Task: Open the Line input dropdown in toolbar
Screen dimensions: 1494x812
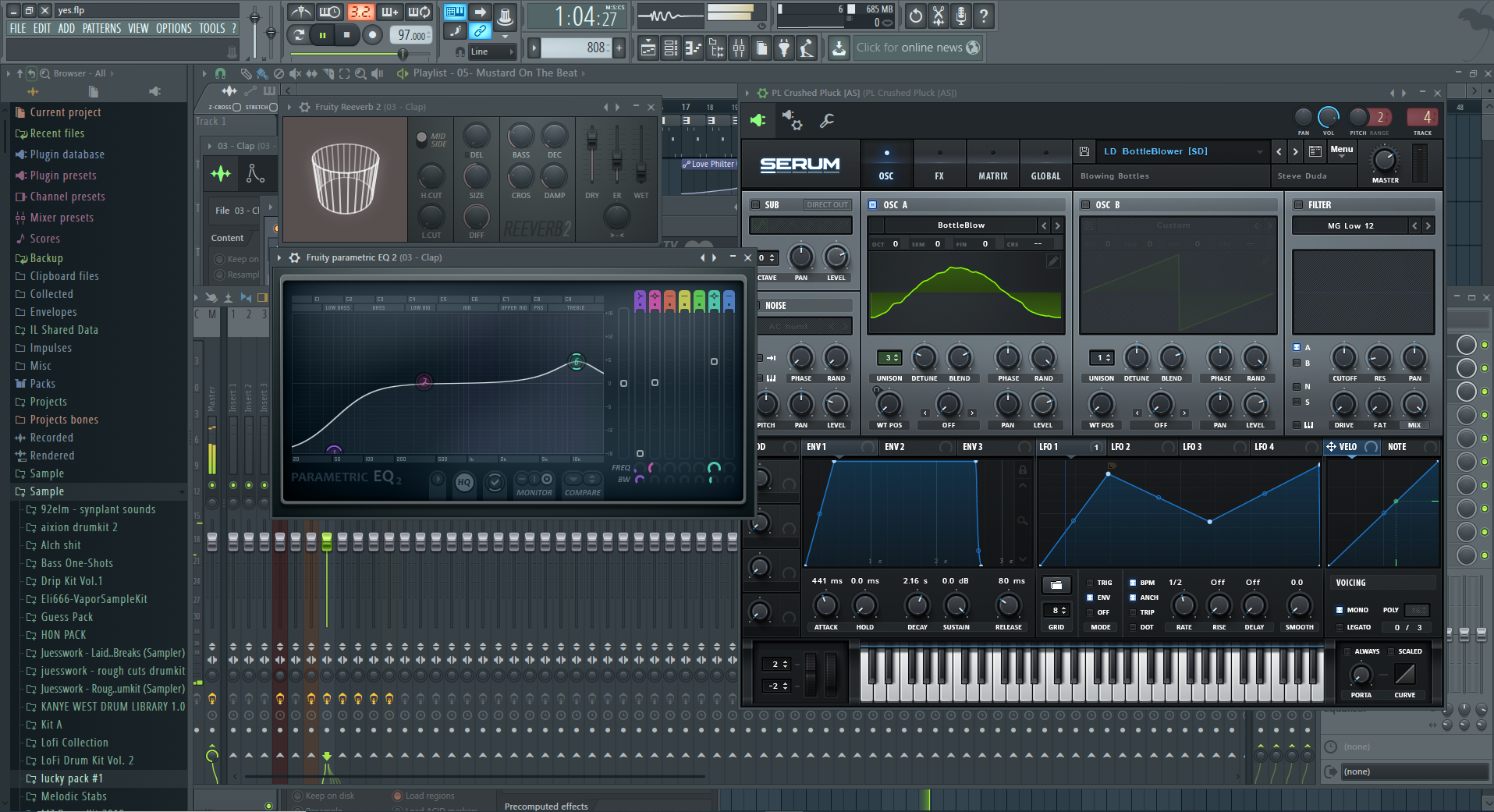Action: tap(491, 51)
